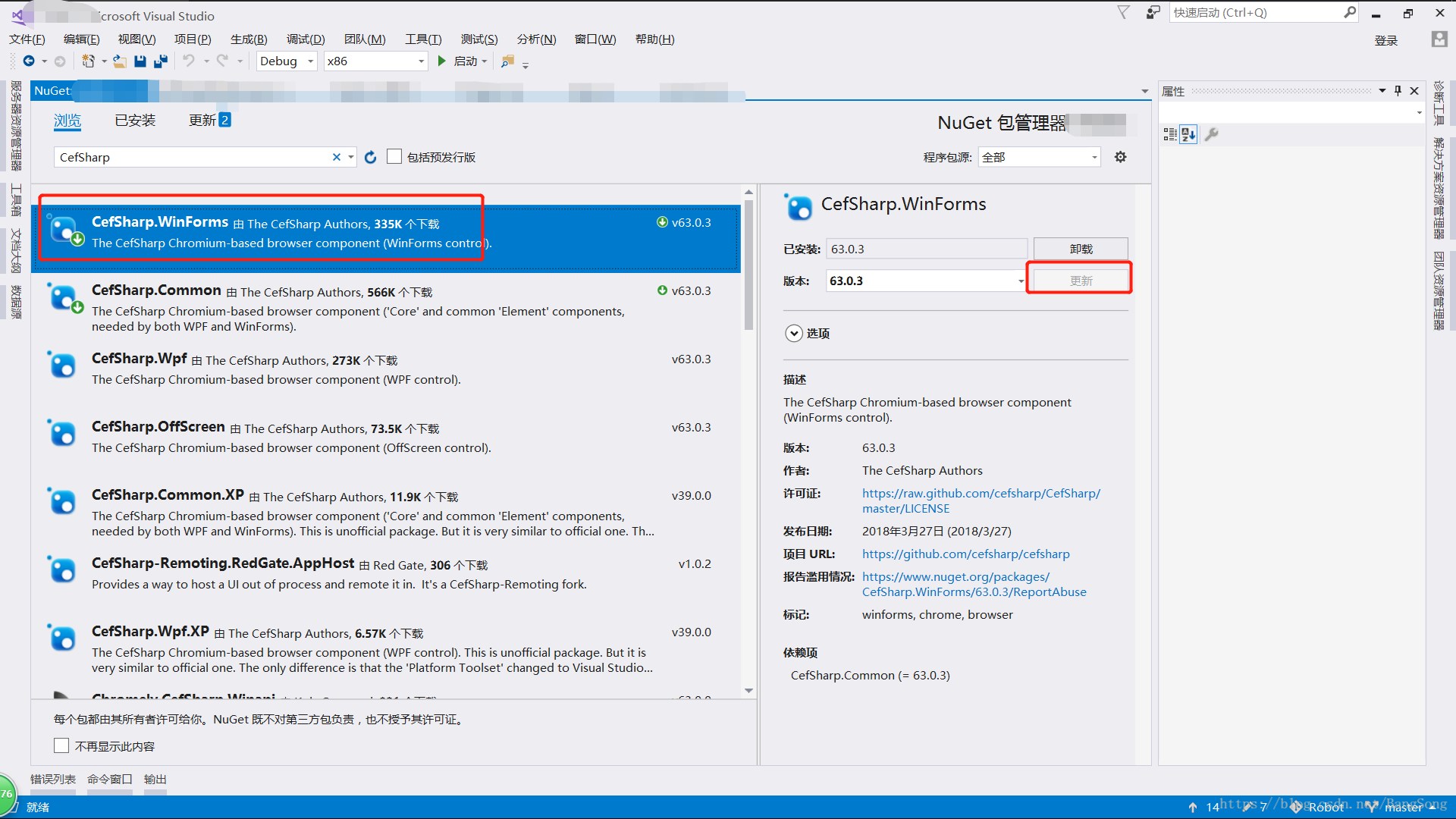The width and height of the screenshot is (1456, 819).
Task: Select the CefSharp.Common.XP package row
Action: 385,513
